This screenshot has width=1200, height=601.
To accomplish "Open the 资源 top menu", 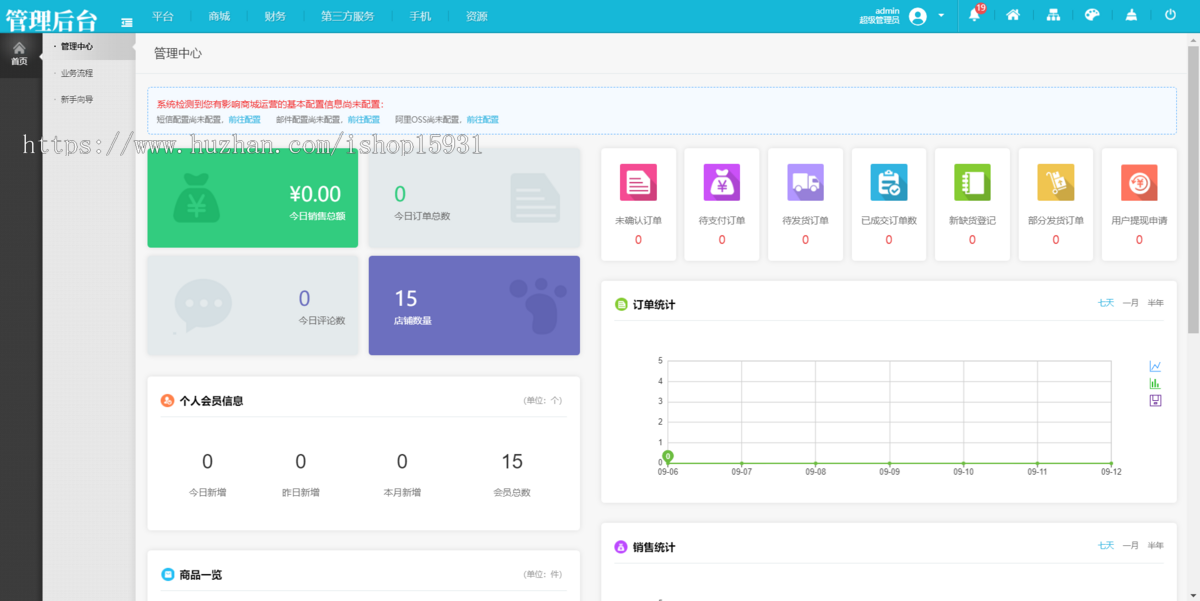I will 476,16.
